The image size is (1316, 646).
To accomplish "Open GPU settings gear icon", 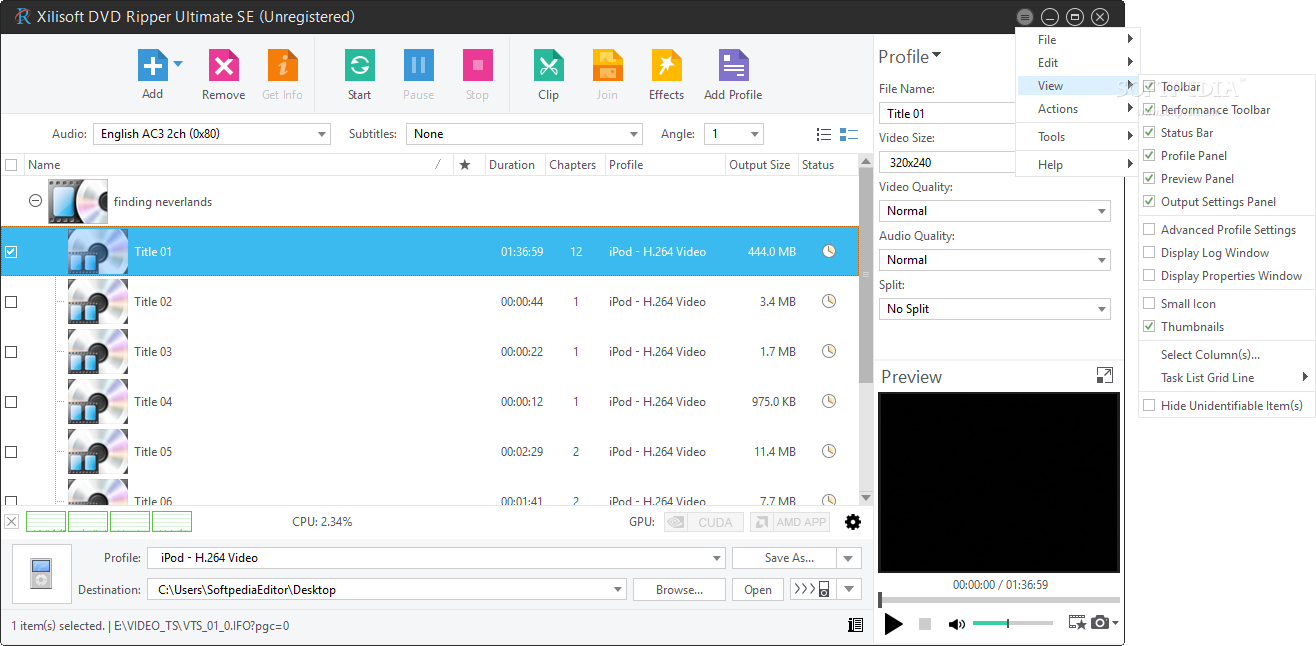I will click(853, 522).
